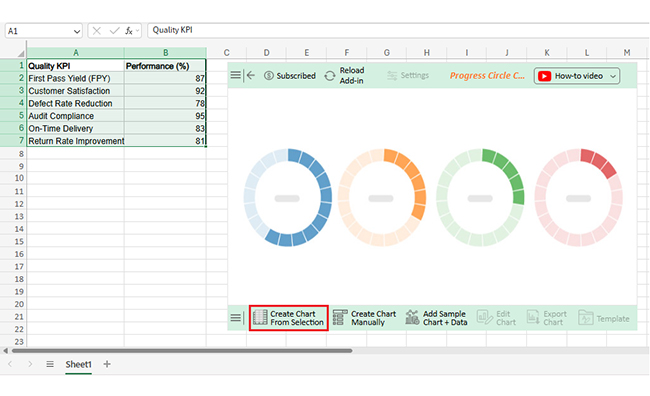Select column C header
Image resolution: width=650 pixels, height=396 pixels.
pos(226,53)
